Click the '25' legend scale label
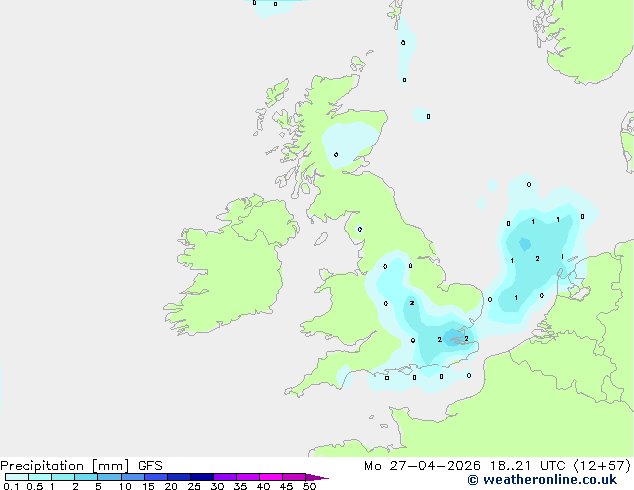 [x=194, y=486]
